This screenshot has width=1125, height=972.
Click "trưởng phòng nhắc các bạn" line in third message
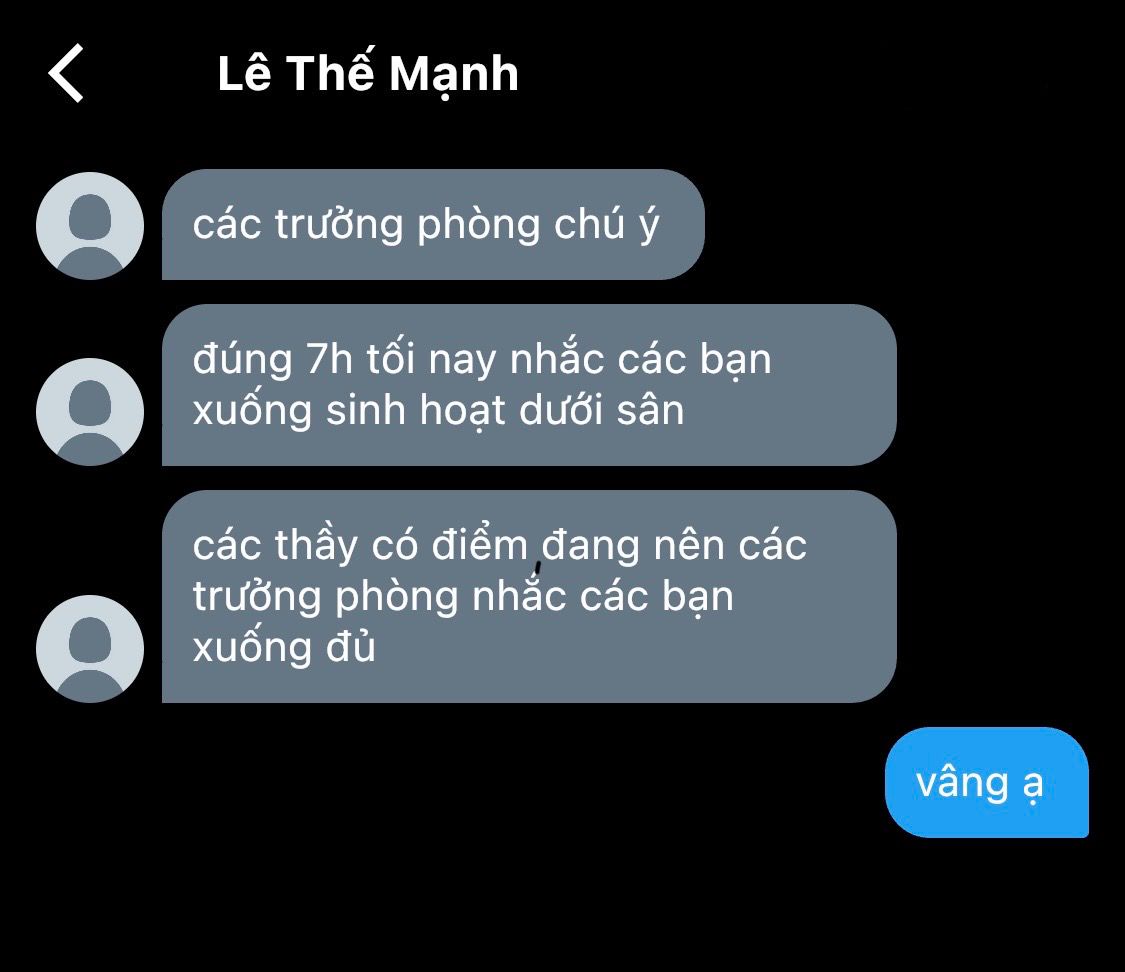point(463,596)
